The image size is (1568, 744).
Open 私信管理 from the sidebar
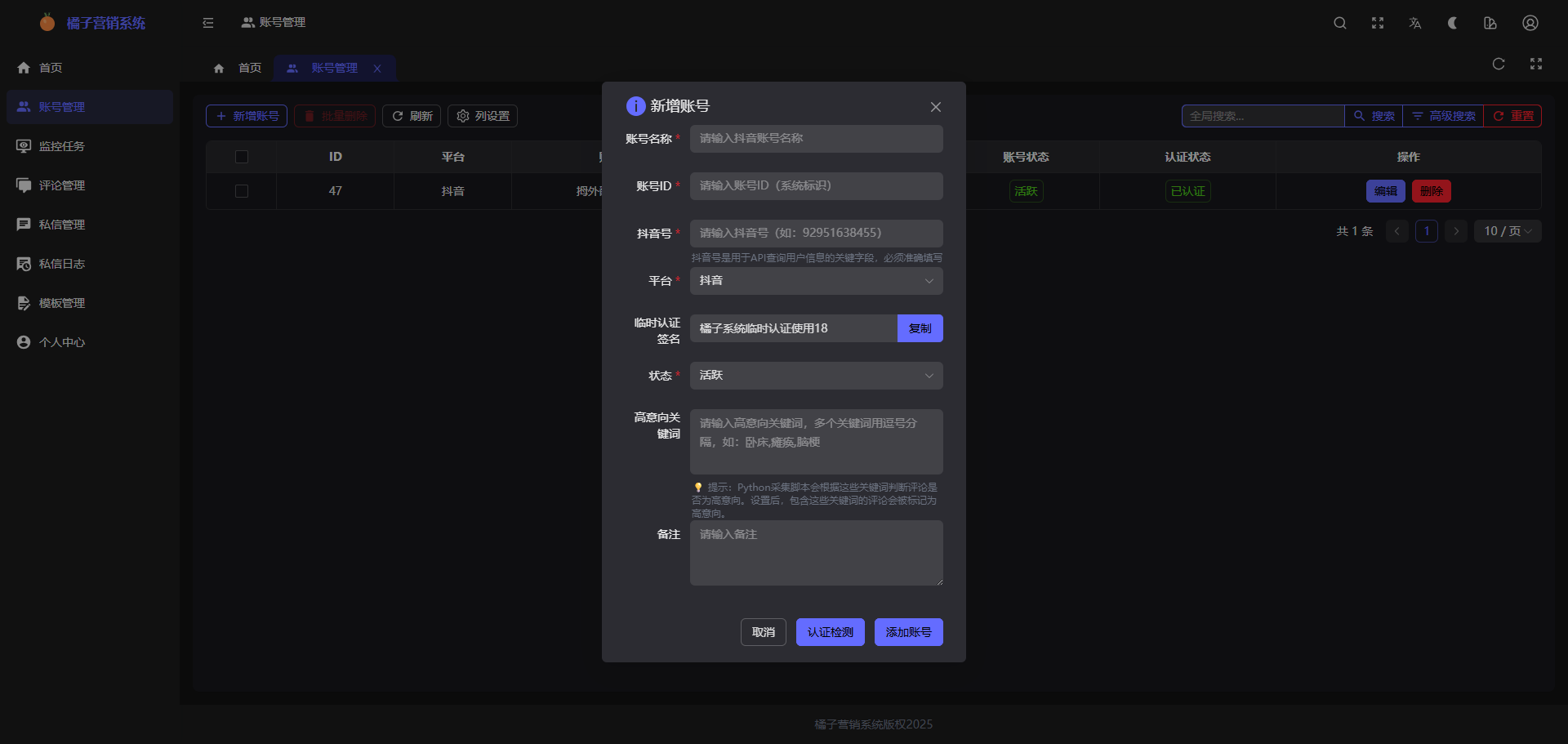[x=61, y=225]
